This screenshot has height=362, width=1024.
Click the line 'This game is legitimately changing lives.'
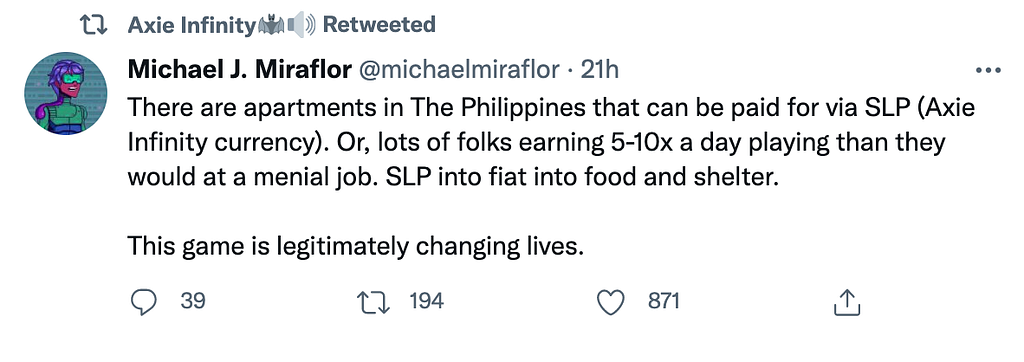tap(355, 247)
